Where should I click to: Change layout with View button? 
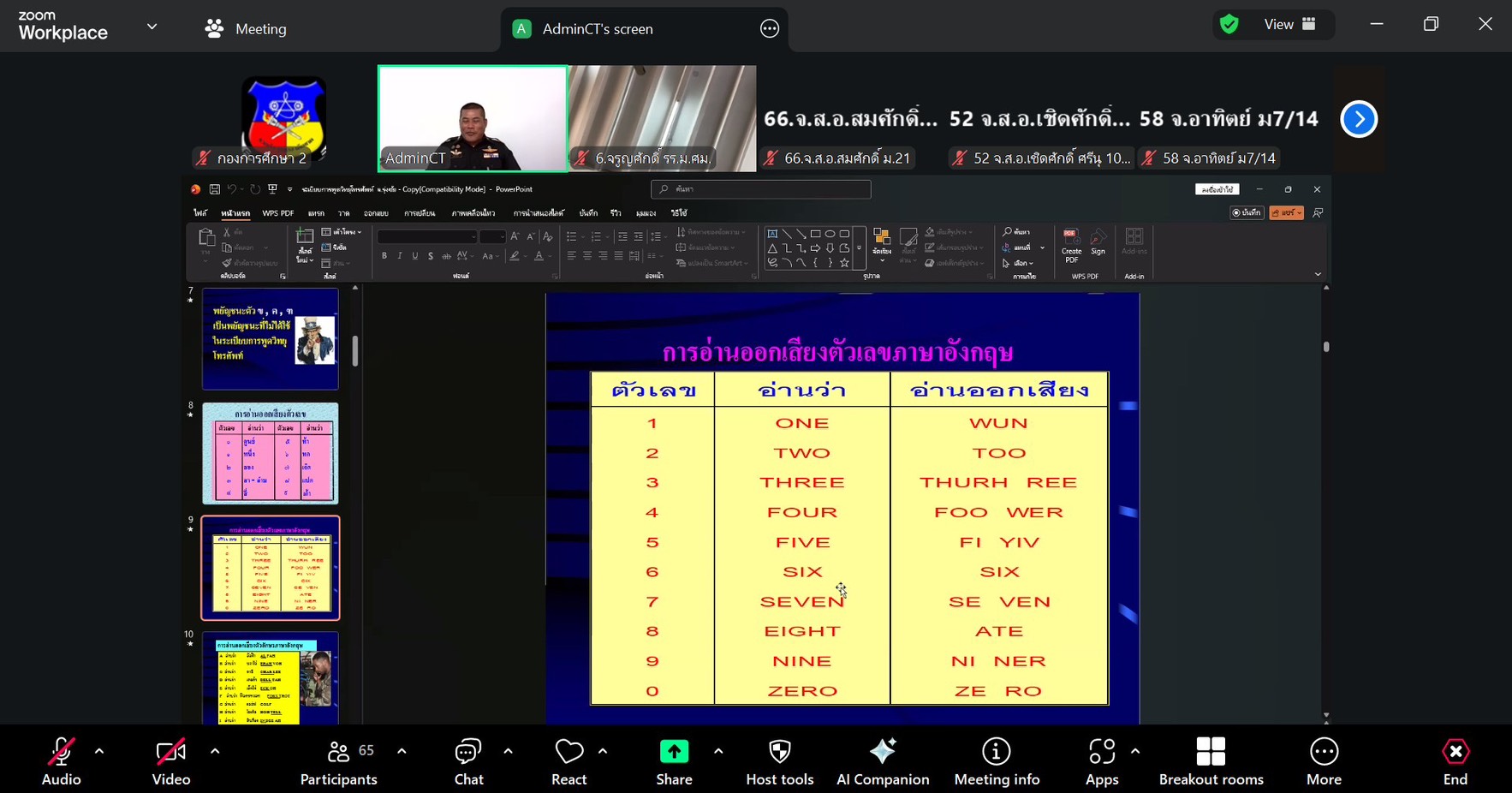pos(1289,25)
